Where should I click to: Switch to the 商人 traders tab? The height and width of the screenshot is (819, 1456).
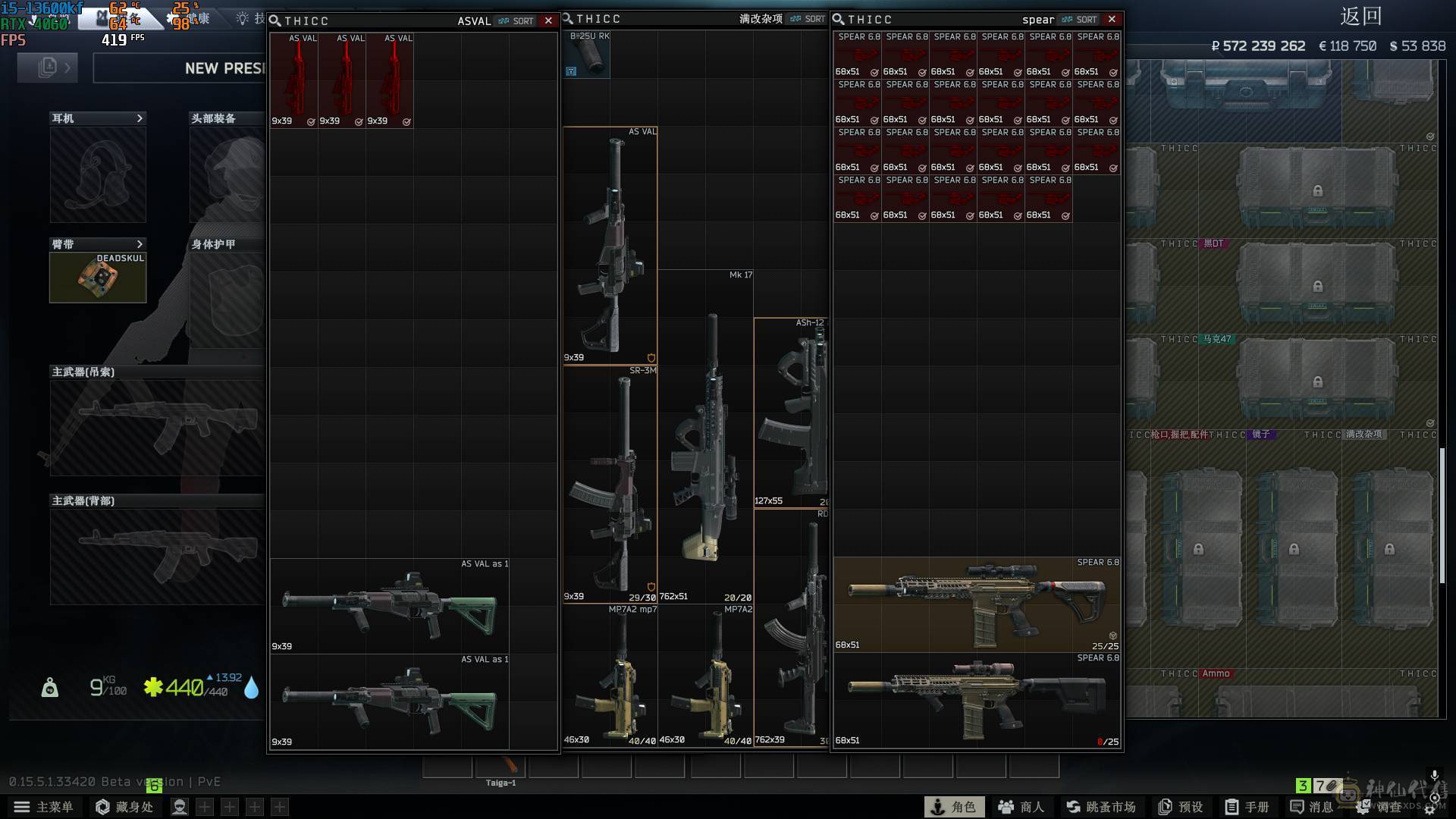1021,807
